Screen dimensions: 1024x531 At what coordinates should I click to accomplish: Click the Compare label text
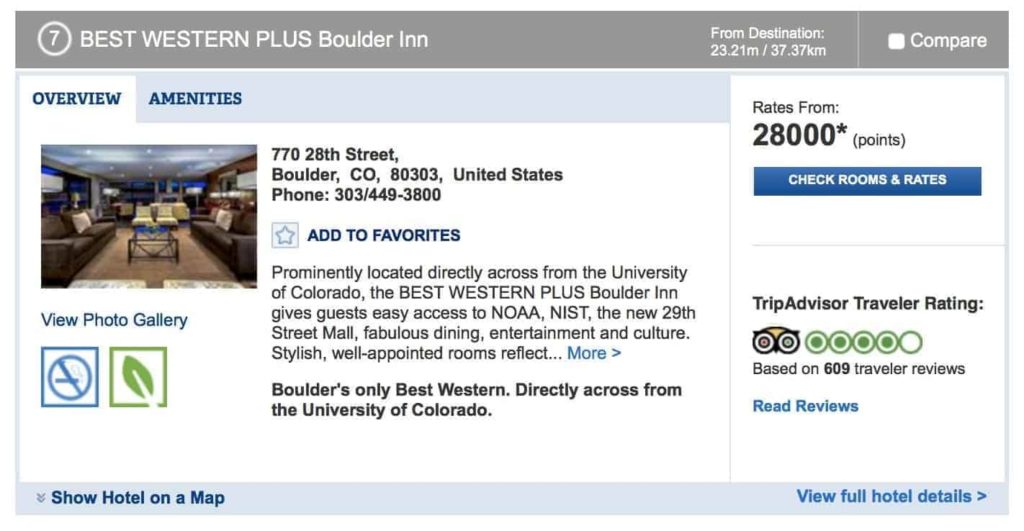pos(948,41)
